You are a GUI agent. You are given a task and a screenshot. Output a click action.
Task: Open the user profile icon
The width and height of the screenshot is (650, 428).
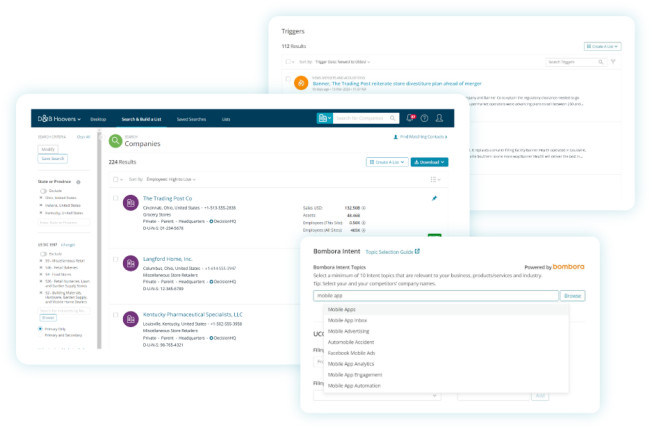439,119
